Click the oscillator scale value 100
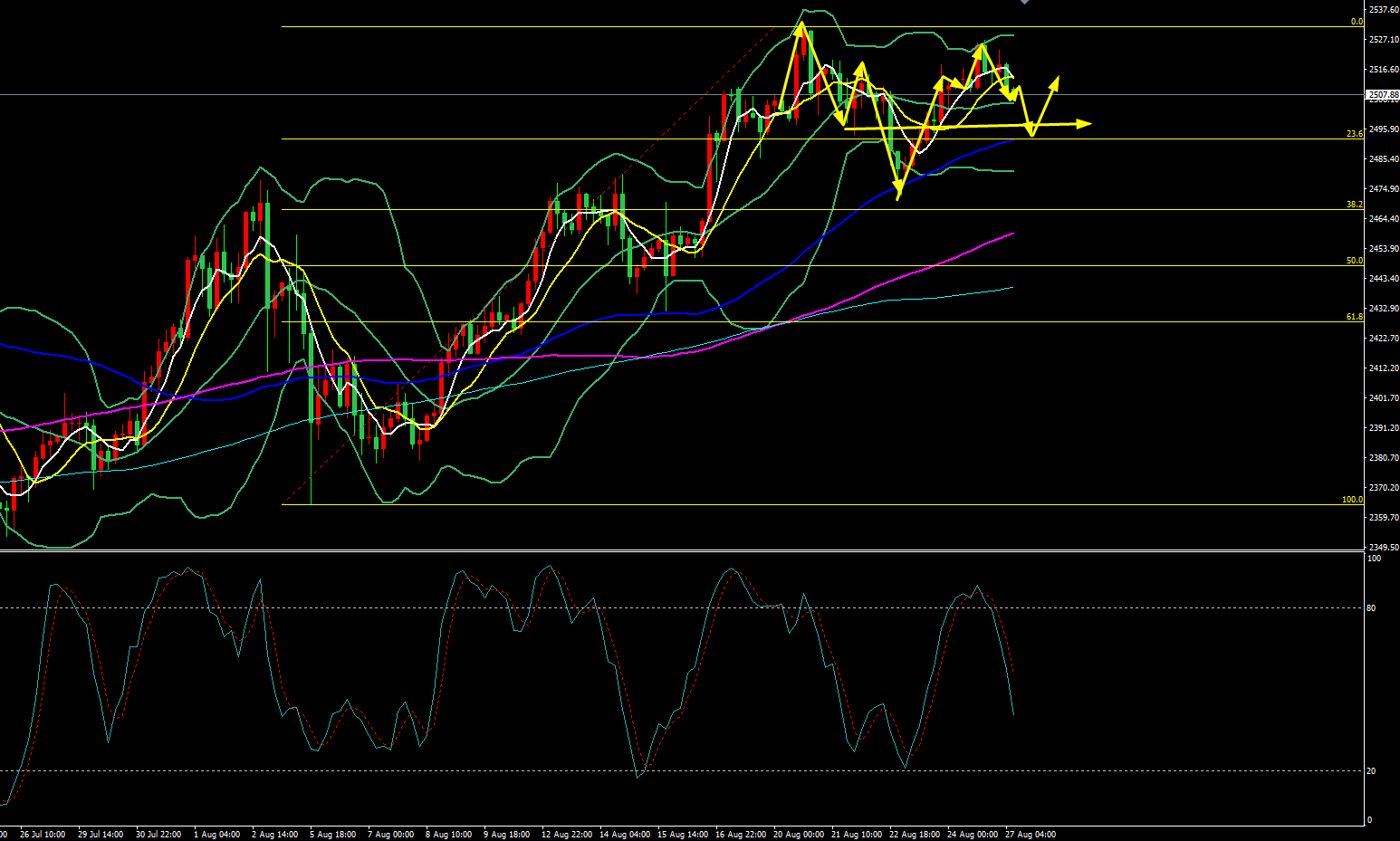Image resolution: width=1400 pixels, height=841 pixels. pyautogui.click(x=1374, y=559)
